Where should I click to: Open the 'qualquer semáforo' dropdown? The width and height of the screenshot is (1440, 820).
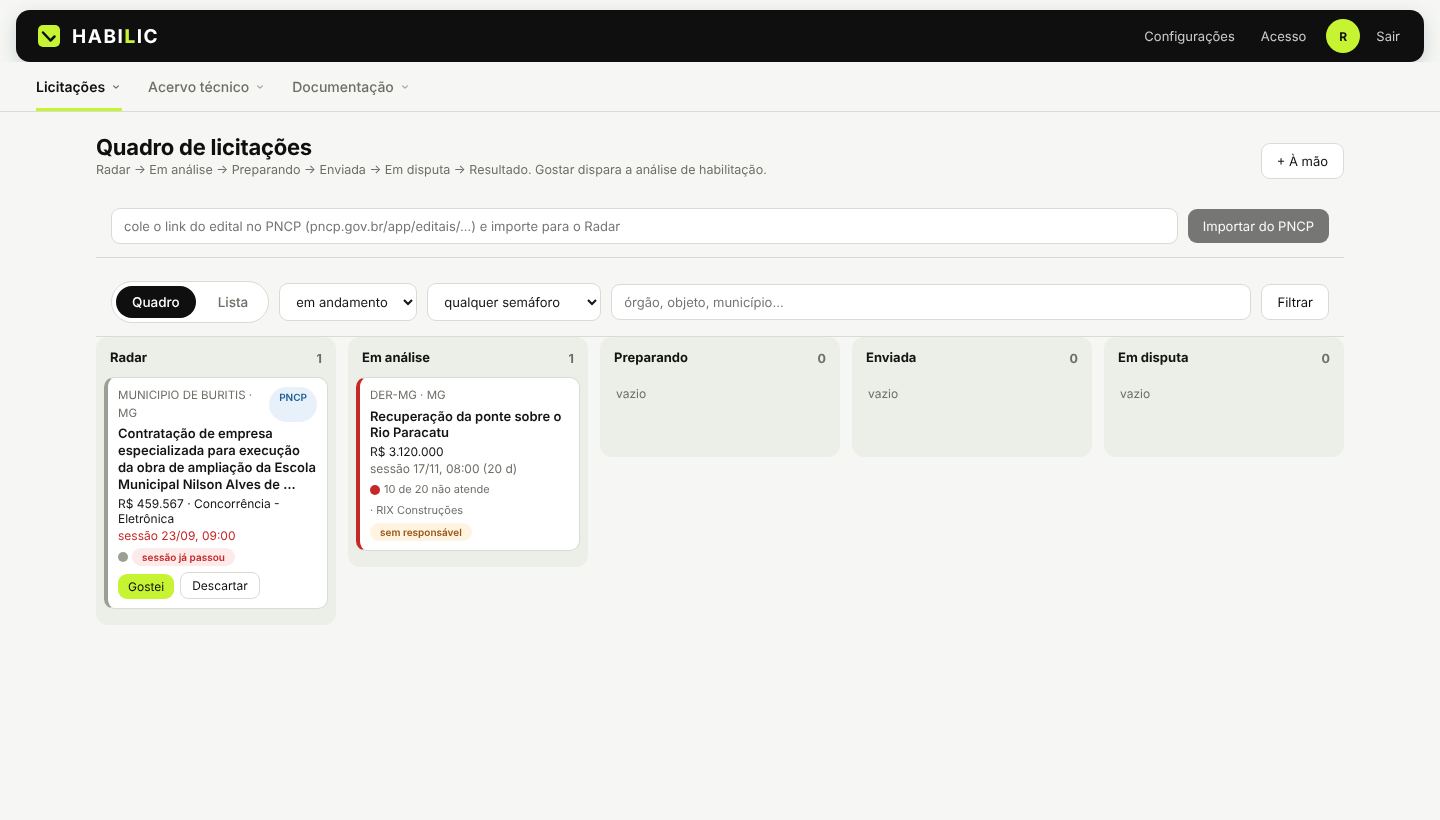514,302
